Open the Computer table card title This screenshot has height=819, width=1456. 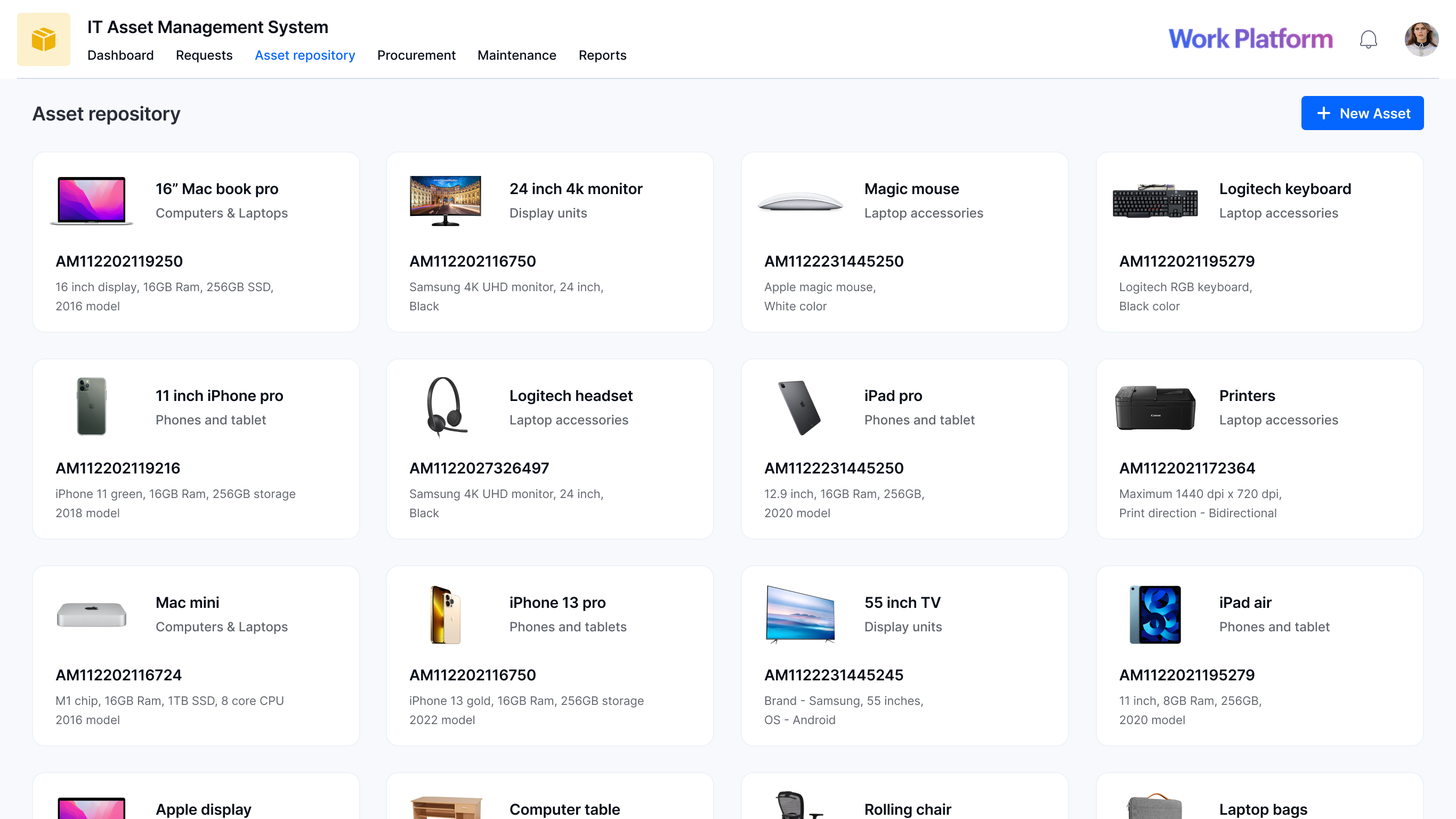pos(564,809)
